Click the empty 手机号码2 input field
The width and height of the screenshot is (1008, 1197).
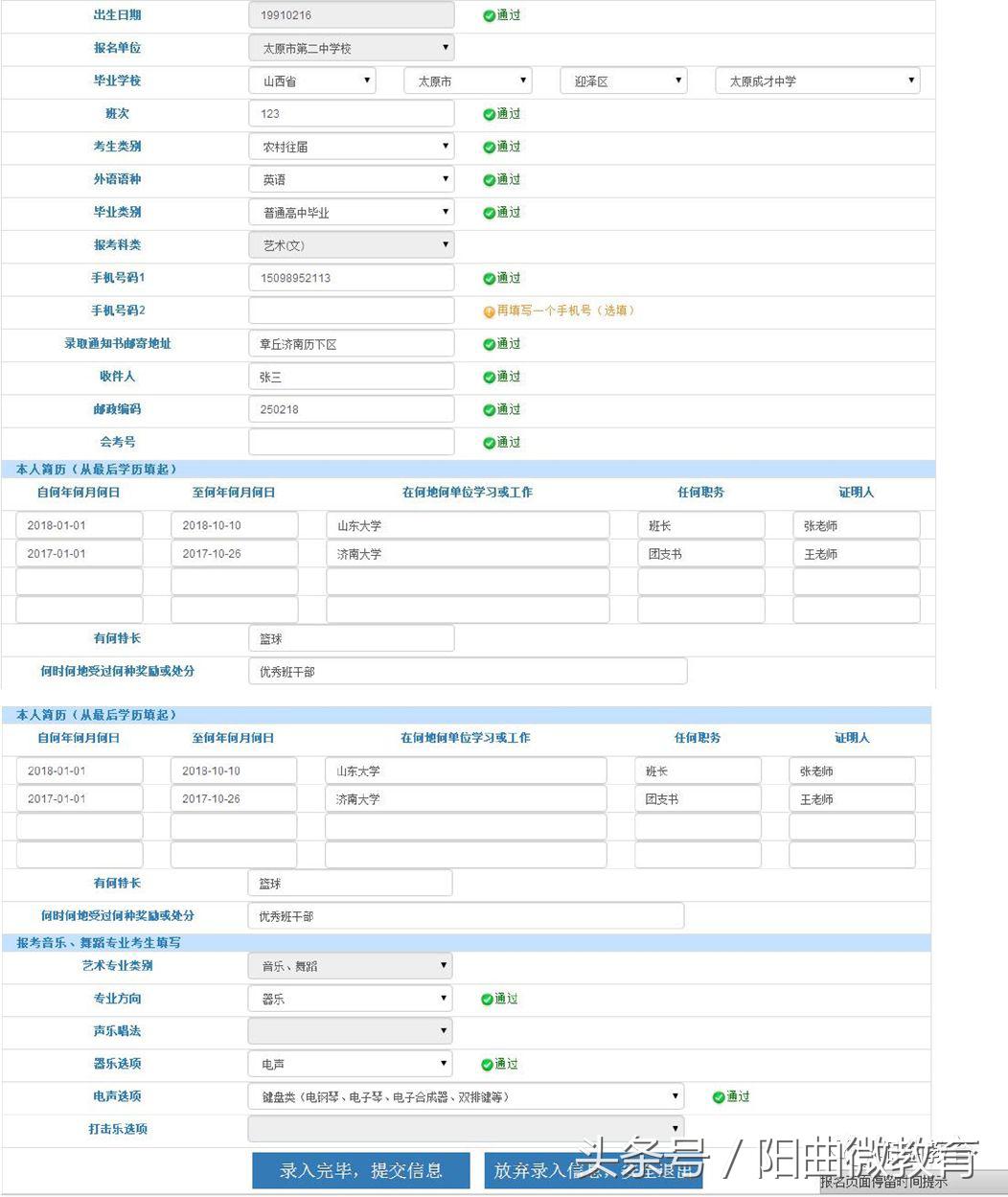click(351, 311)
